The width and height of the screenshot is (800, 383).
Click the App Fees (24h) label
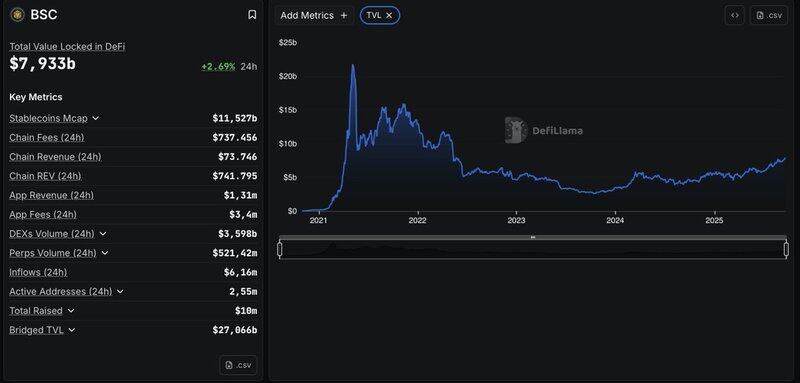coord(43,215)
